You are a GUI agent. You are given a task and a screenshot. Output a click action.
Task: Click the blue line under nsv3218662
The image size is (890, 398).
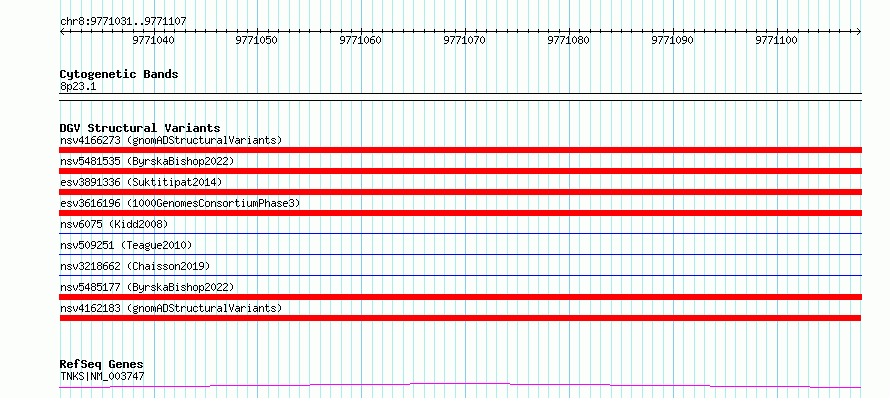point(460,275)
